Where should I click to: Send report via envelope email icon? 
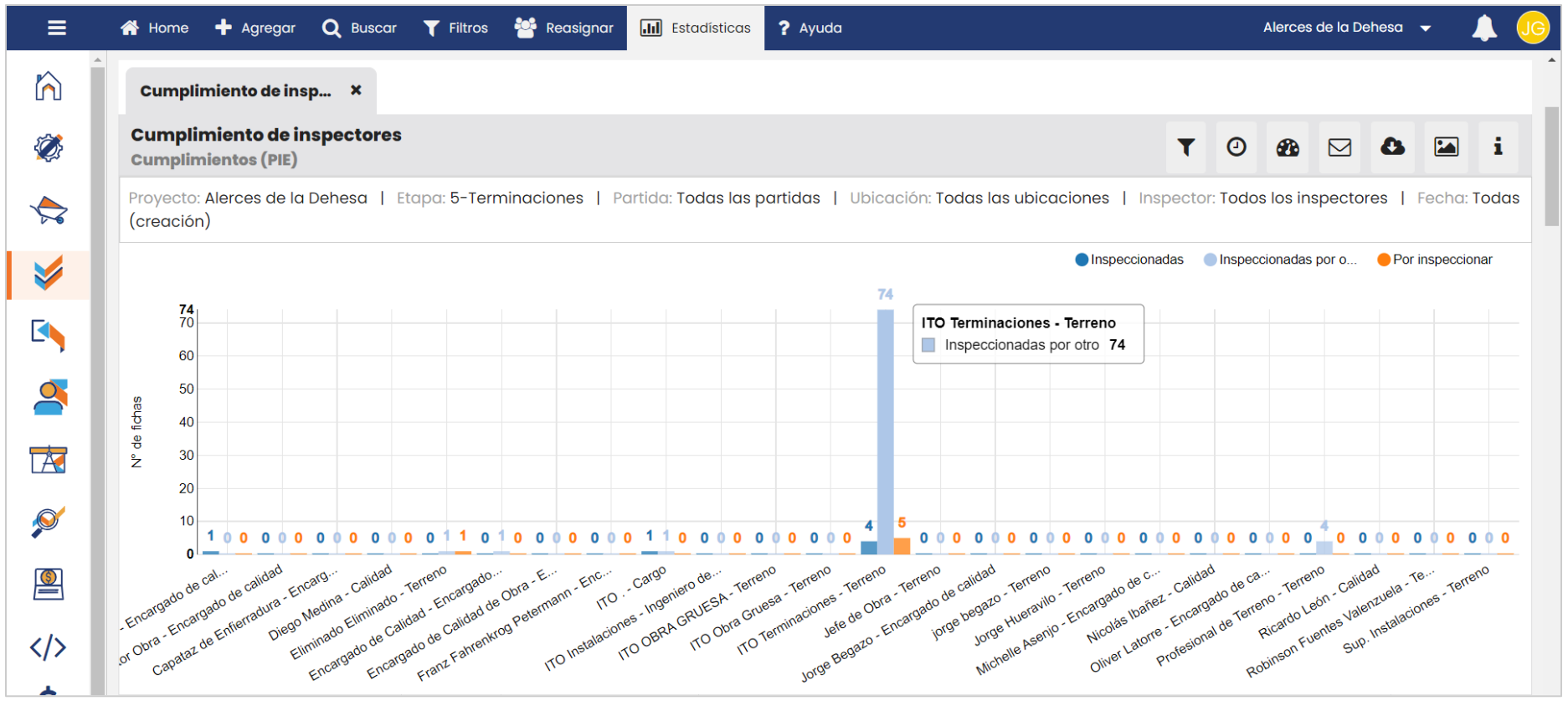click(x=1339, y=147)
